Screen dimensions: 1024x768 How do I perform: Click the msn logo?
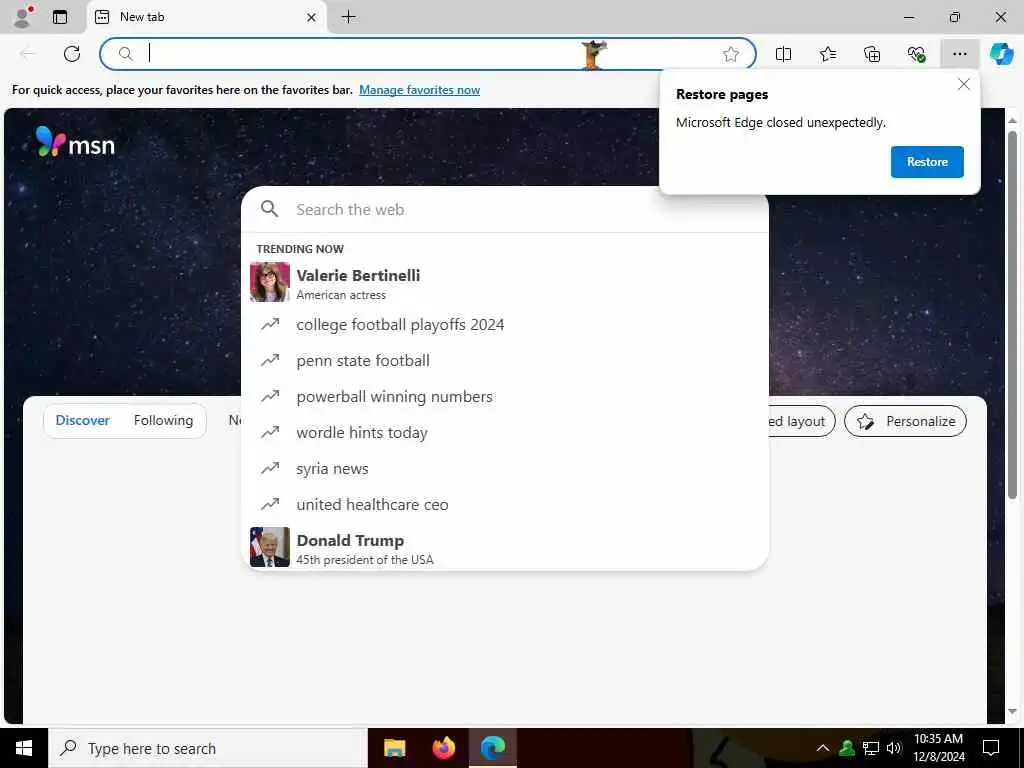click(x=75, y=142)
